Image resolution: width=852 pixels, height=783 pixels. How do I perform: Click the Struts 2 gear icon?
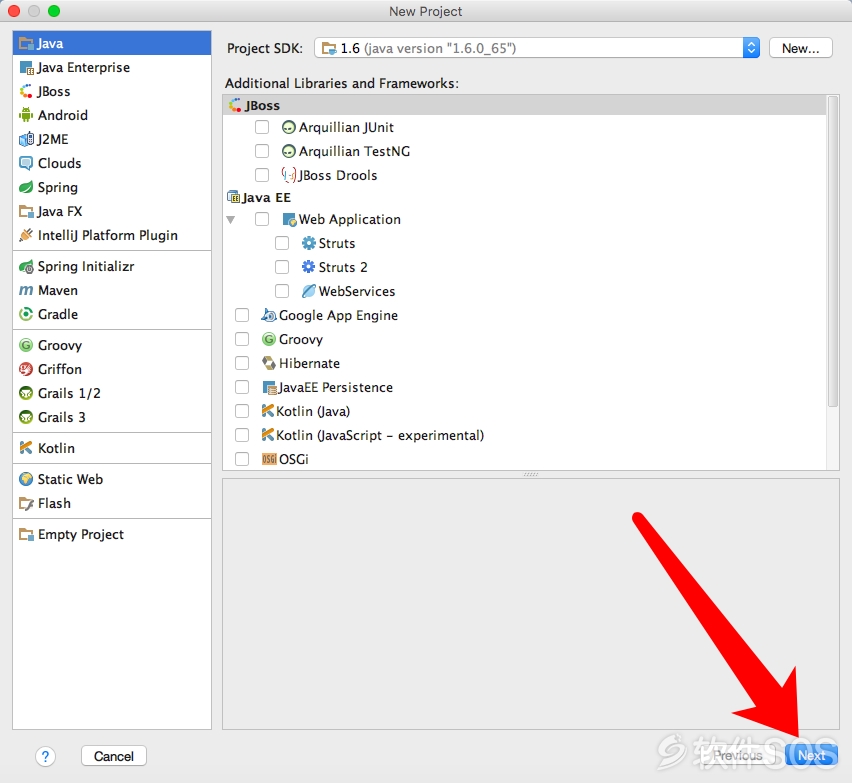click(x=309, y=267)
